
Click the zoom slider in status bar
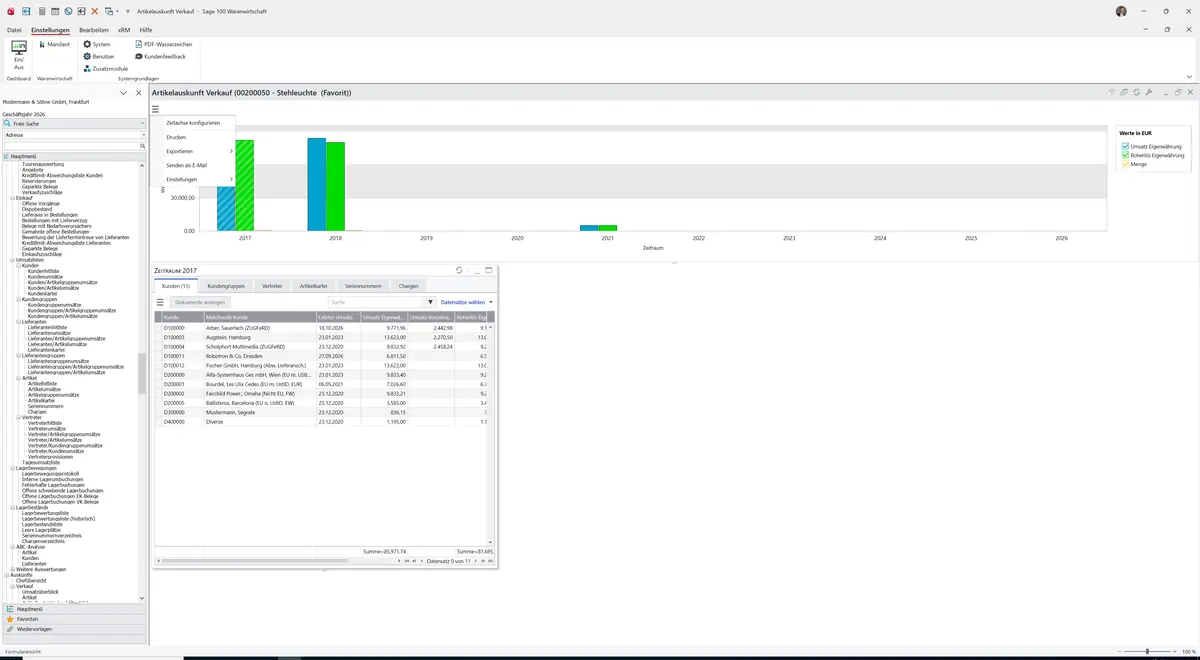(1147, 651)
